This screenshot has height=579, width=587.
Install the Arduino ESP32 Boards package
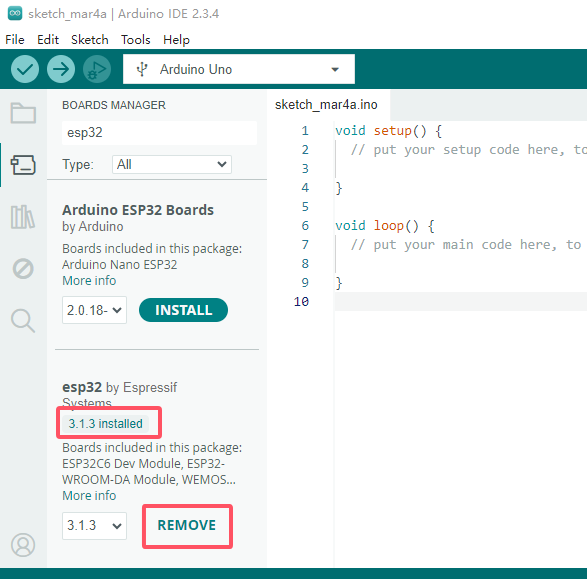tap(183, 310)
